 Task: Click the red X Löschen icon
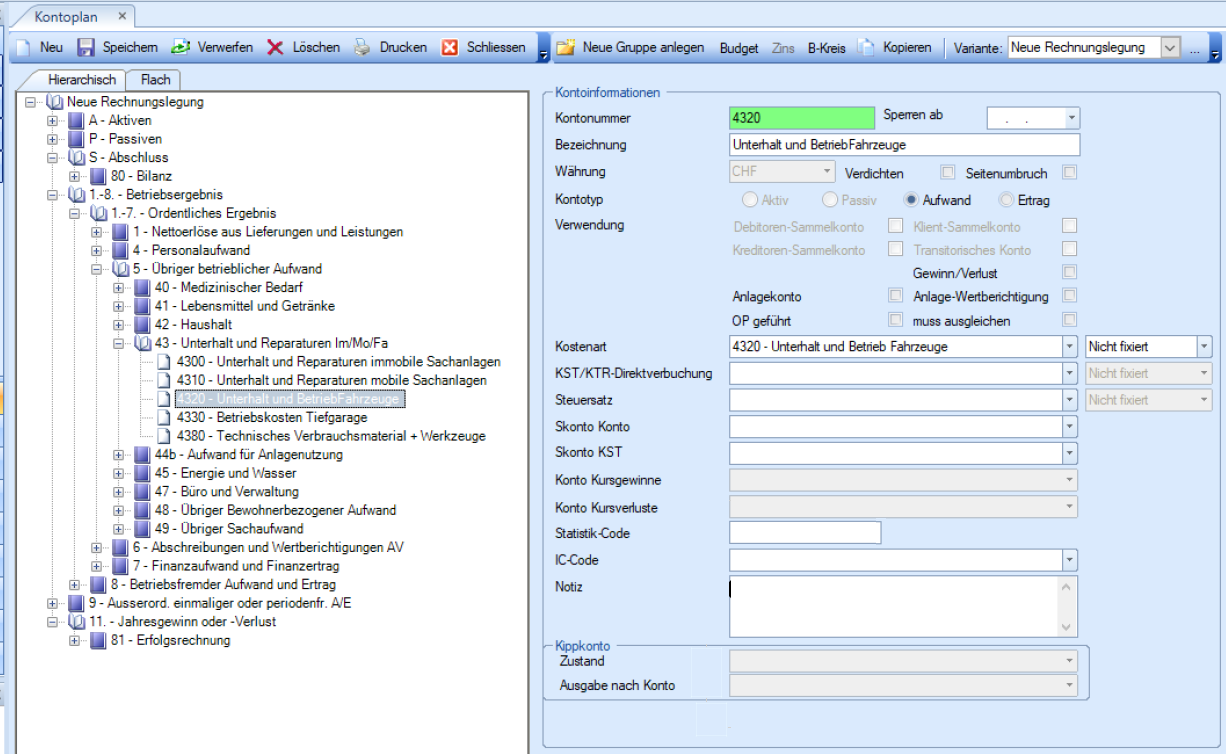(x=275, y=47)
